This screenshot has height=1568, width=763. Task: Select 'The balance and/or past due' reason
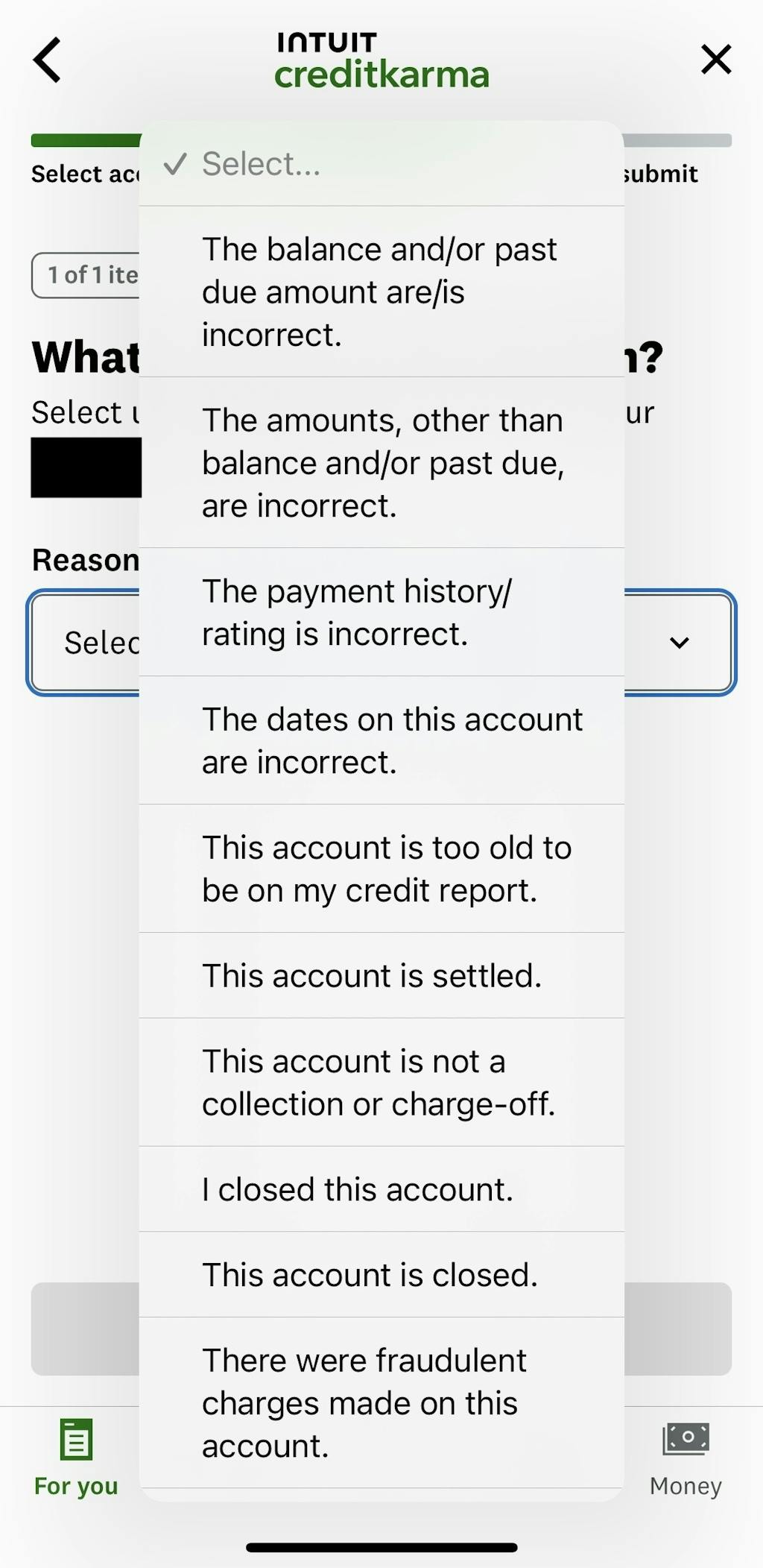381,292
